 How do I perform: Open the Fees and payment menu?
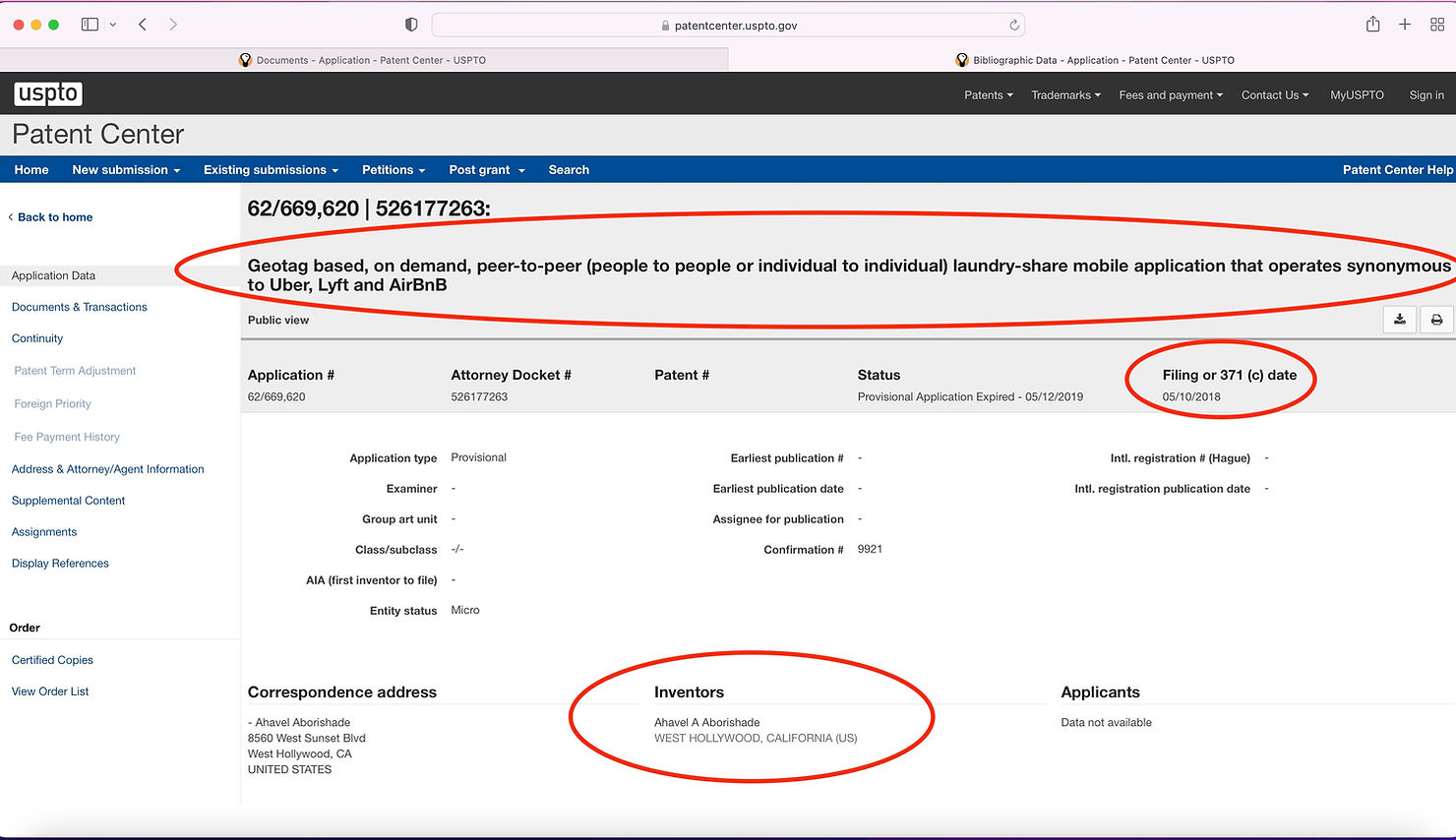1171,95
